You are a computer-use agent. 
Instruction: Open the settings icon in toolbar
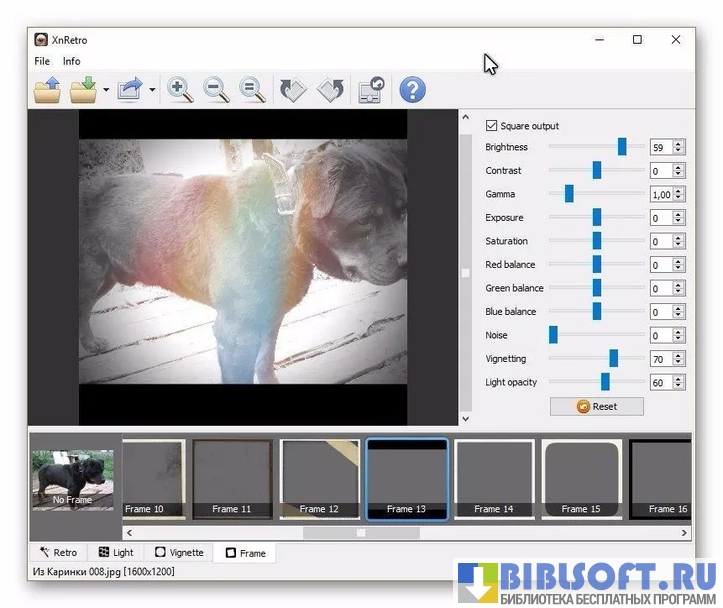pyautogui.click(x=371, y=90)
